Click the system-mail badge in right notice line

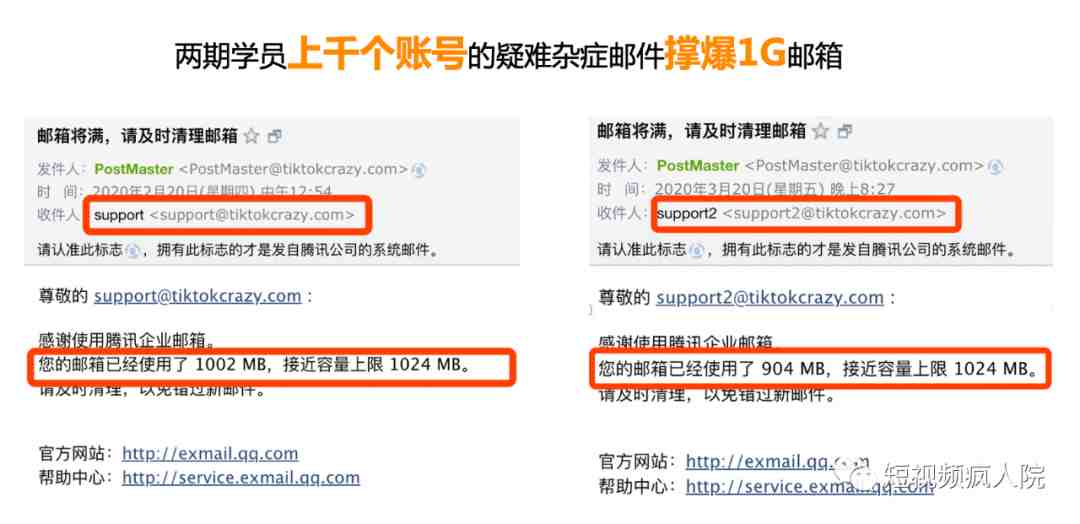697,250
